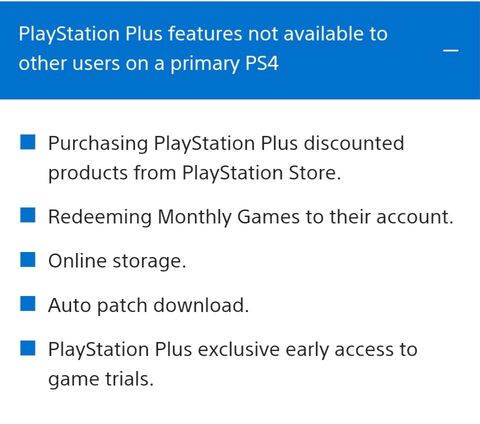Viewport: 480px width, 424px height.
Task: Select the "products from PlayStation Store." line
Action: click(x=195, y=173)
